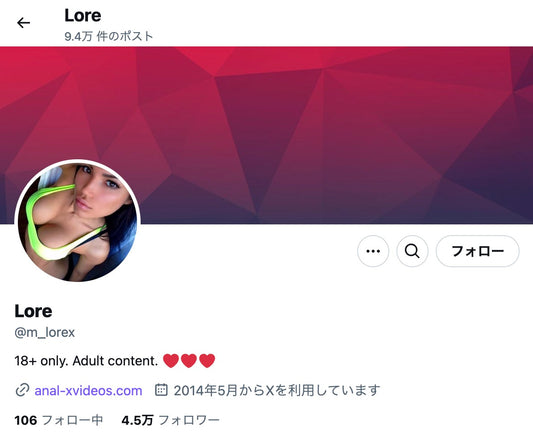Click the last red heart emoji in the bio
Viewport: 533px width, 439px height.
207,361
